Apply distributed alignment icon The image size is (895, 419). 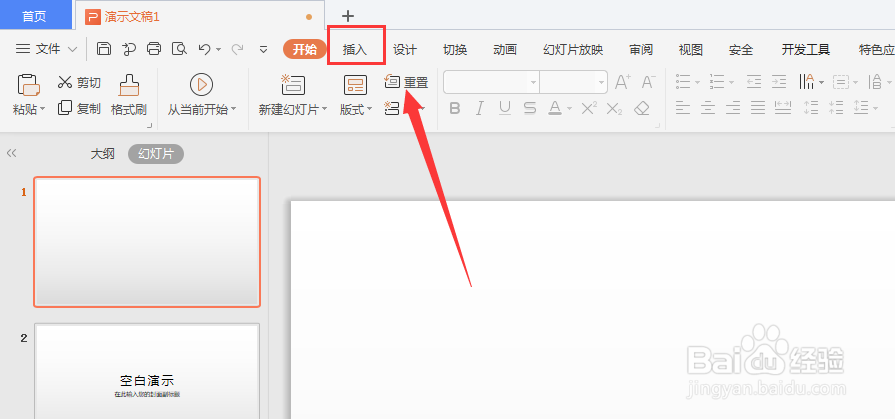pyautogui.click(x=783, y=107)
